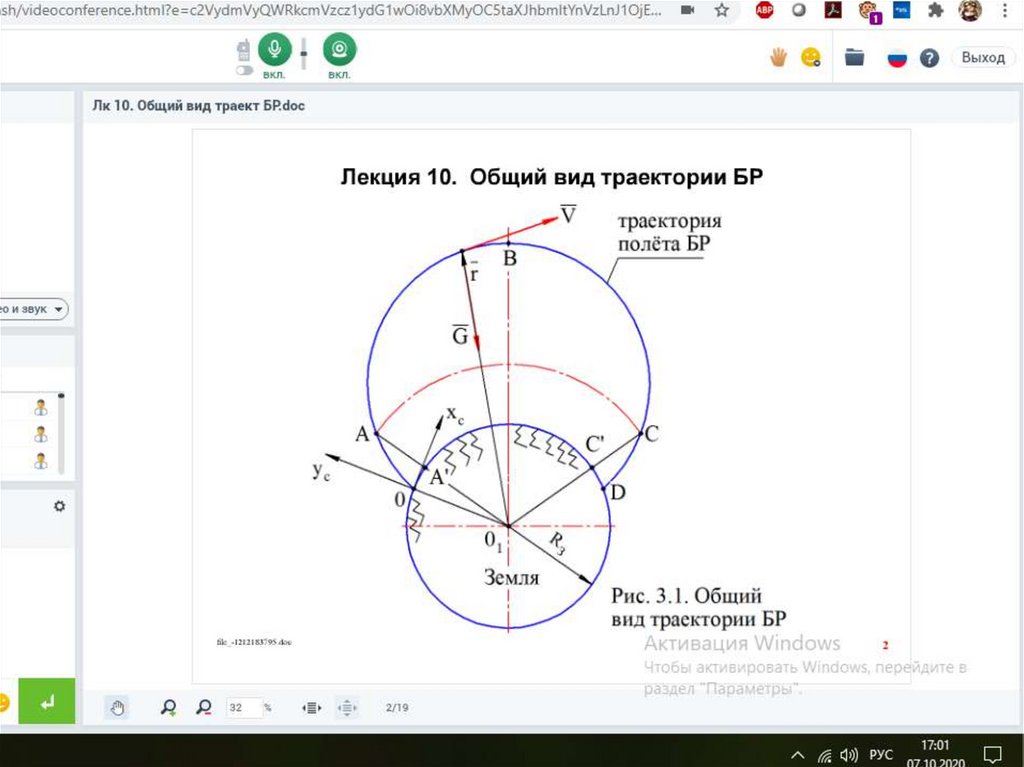Open the Chrome three-dot menu
1024x767 pixels.
pyautogui.click(x=1005, y=10)
